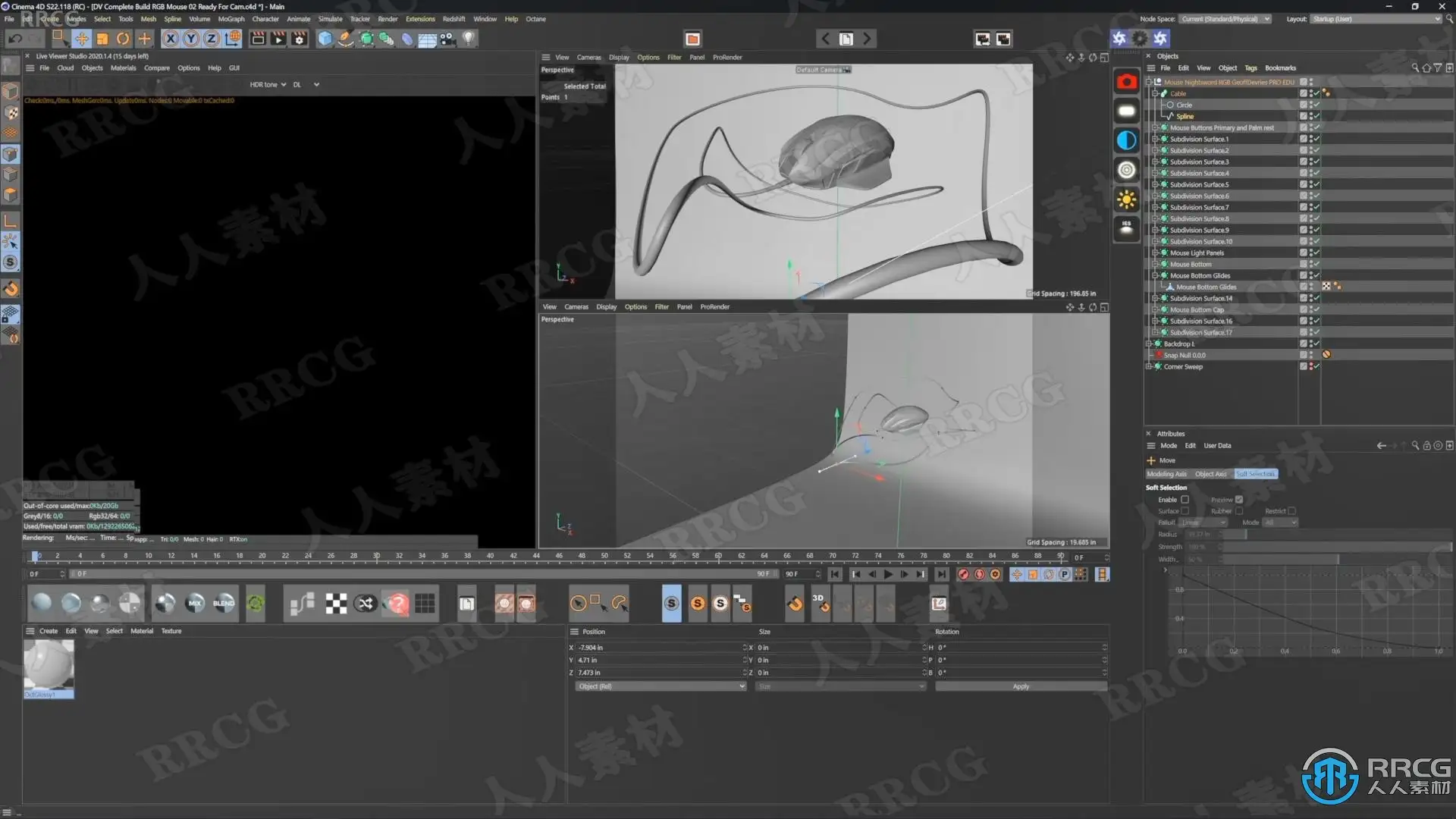
Task: Select the Move tool in top toolbar
Action: coord(82,39)
